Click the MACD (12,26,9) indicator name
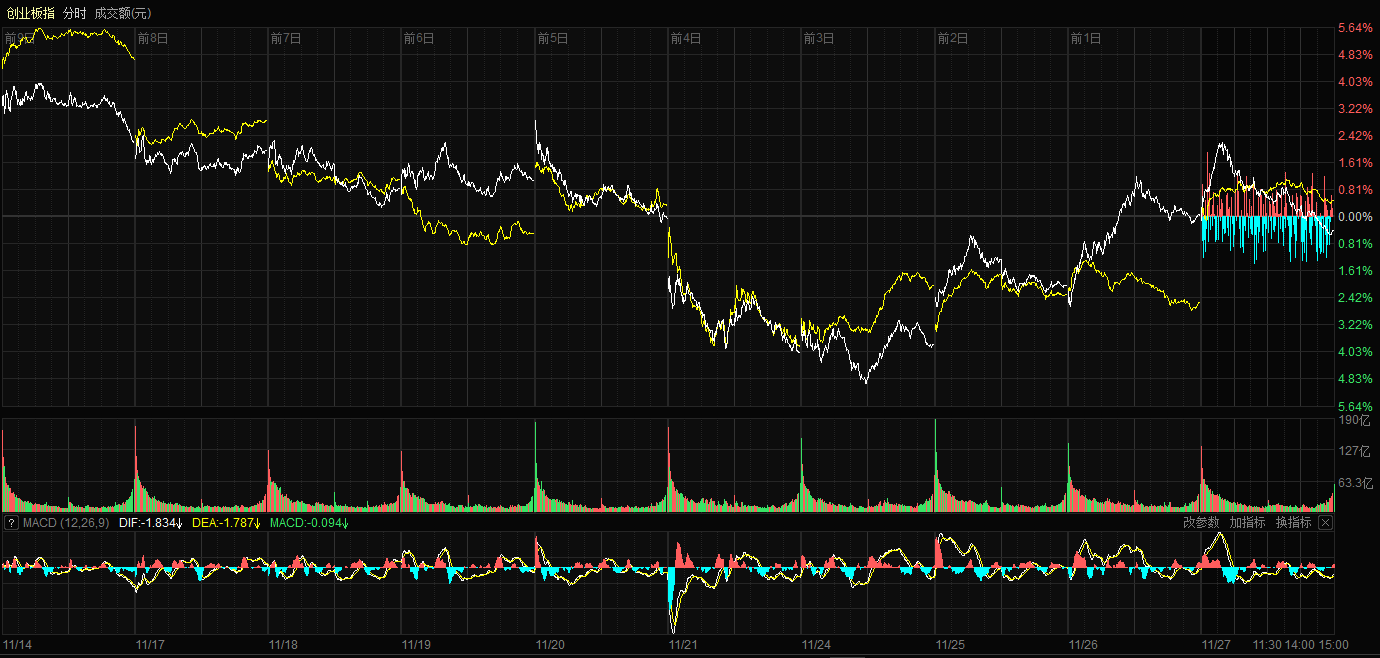 click(66, 523)
